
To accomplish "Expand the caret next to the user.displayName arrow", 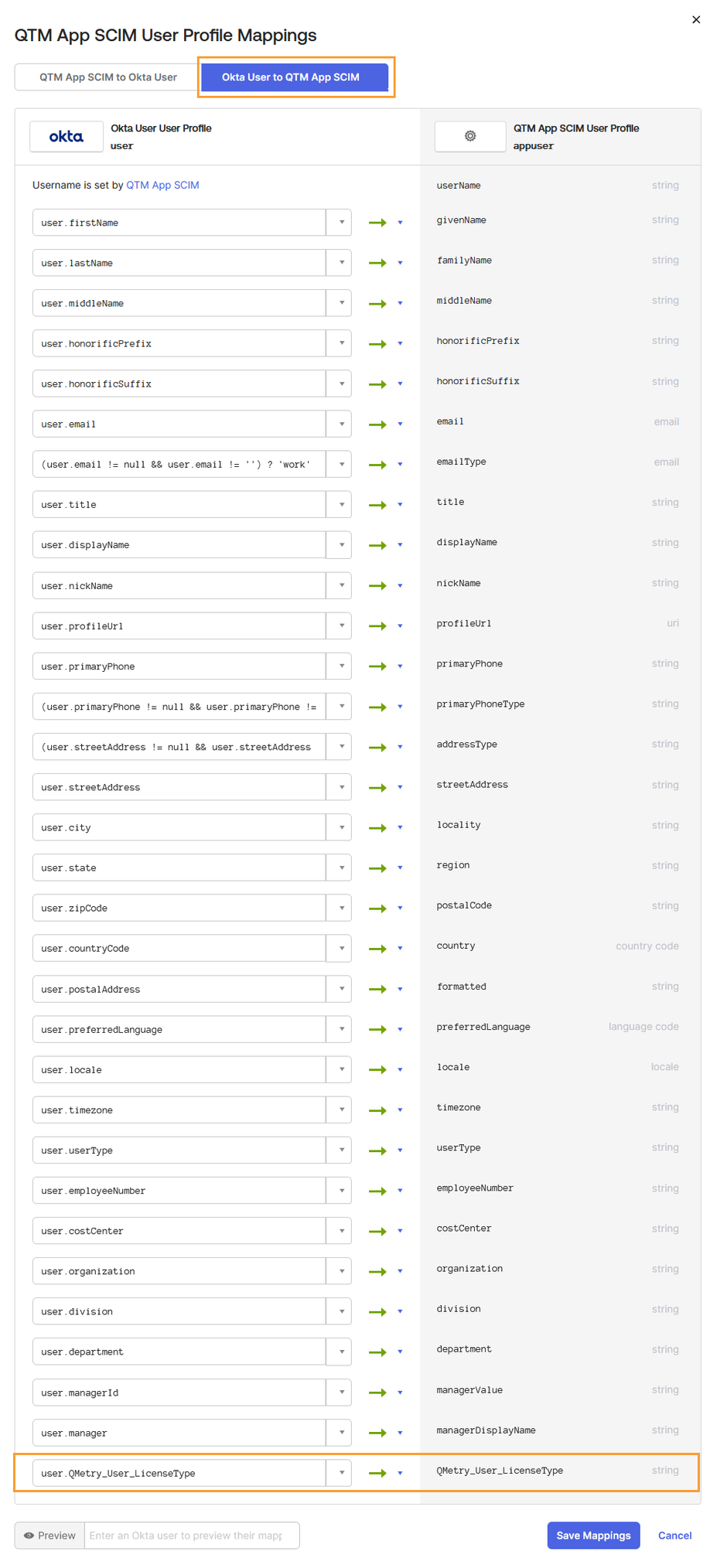I will (400, 545).
